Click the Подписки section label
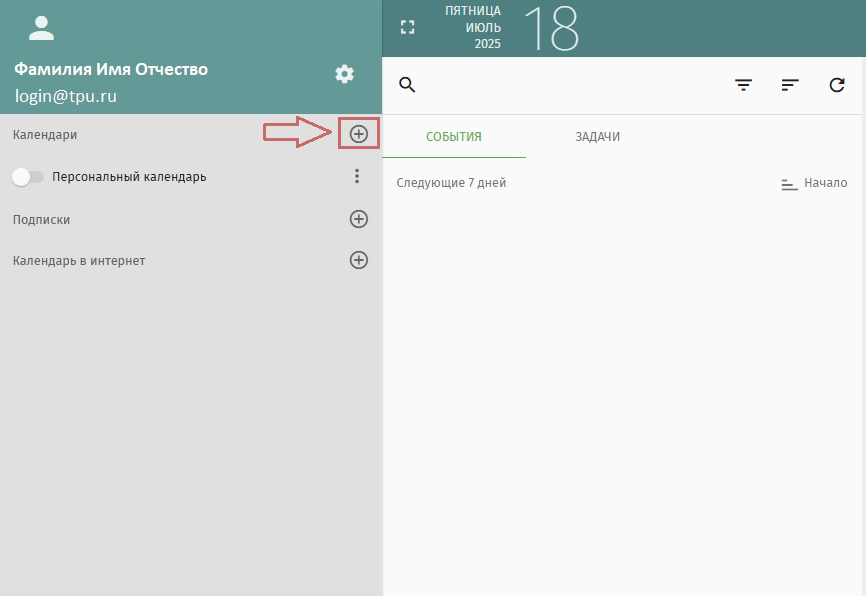Image resolution: width=866 pixels, height=596 pixels. [41, 220]
